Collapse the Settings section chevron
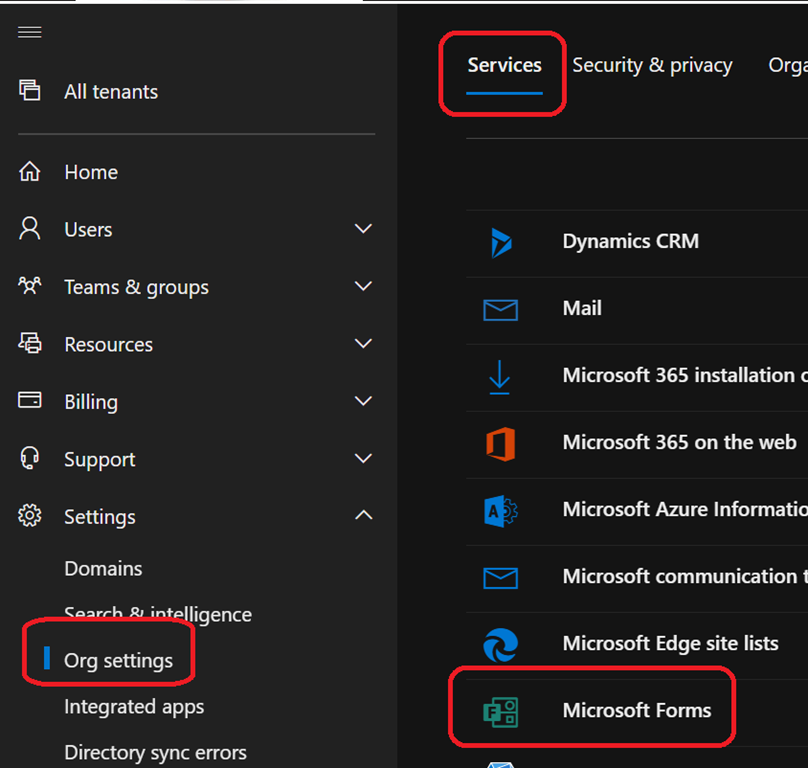 coord(363,516)
